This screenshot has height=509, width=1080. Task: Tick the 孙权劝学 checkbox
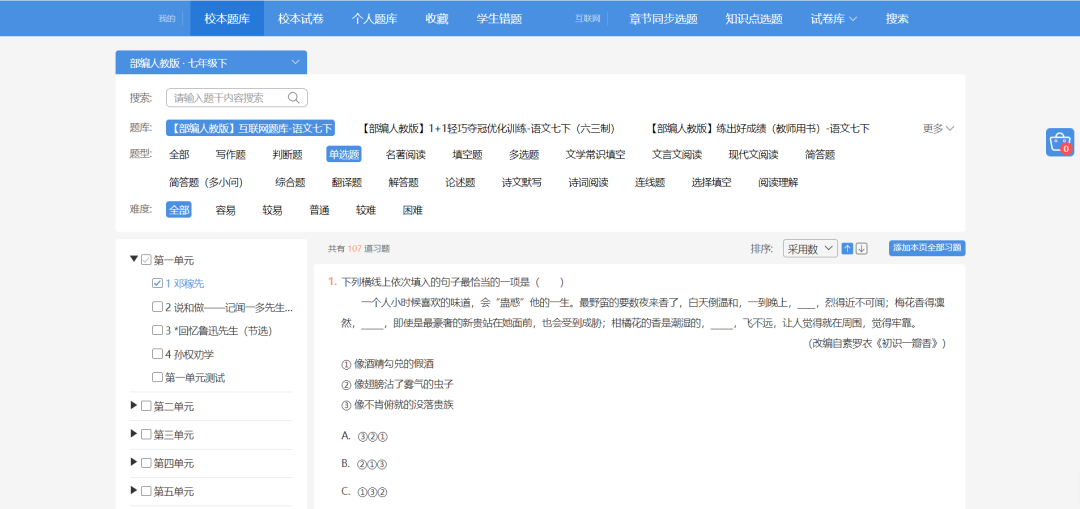click(x=157, y=354)
